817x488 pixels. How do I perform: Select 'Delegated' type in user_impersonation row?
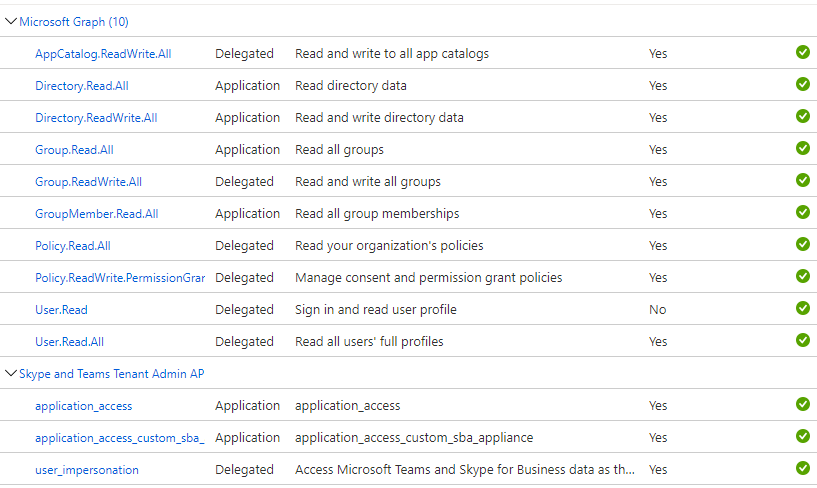(x=244, y=470)
